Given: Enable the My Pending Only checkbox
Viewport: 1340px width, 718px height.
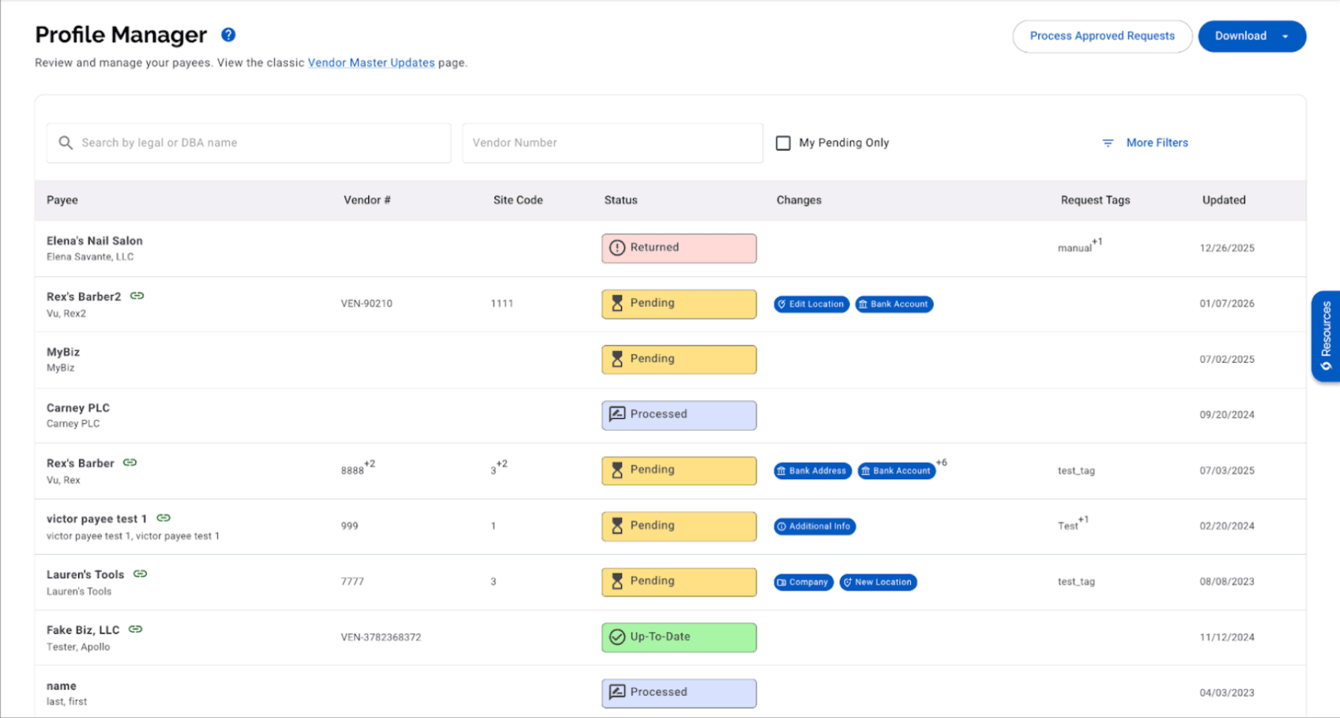Looking at the screenshot, I should pos(783,143).
